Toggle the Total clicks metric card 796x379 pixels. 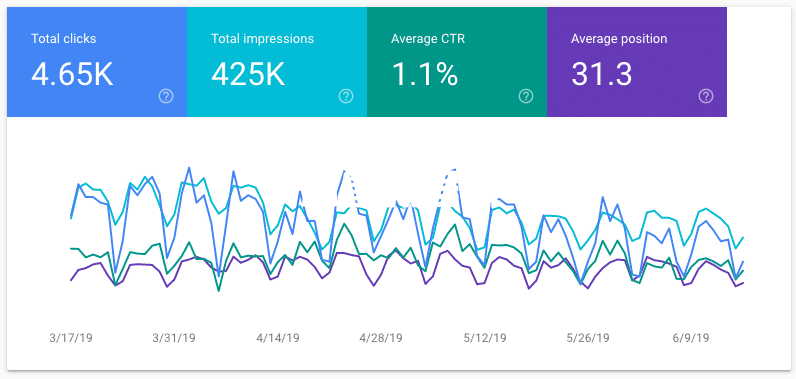click(97, 62)
